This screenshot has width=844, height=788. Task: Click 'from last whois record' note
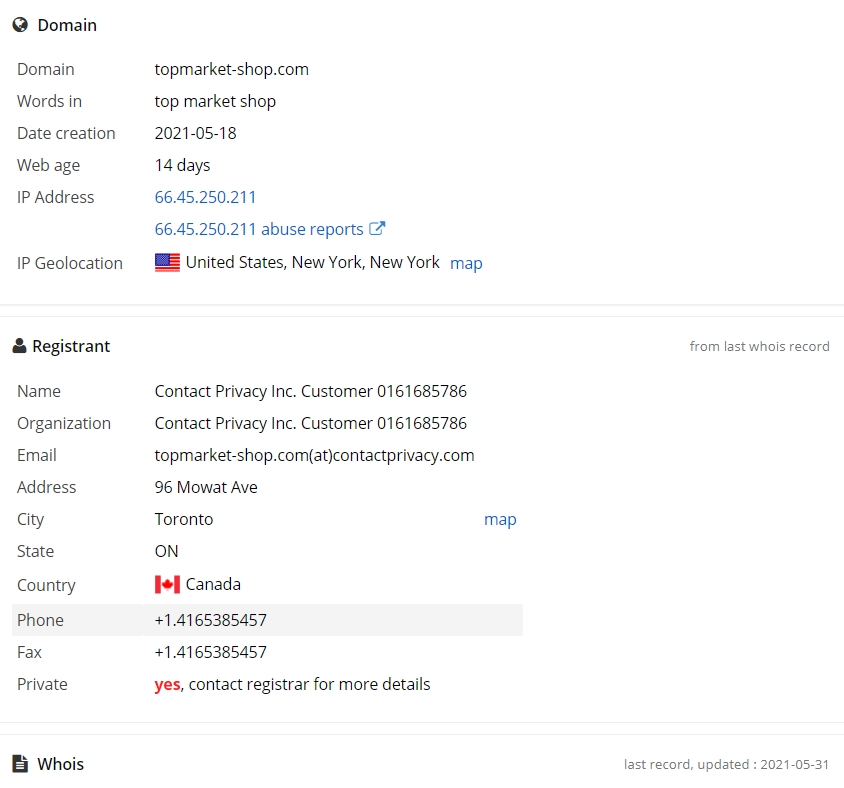pyautogui.click(x=759, y=346)
